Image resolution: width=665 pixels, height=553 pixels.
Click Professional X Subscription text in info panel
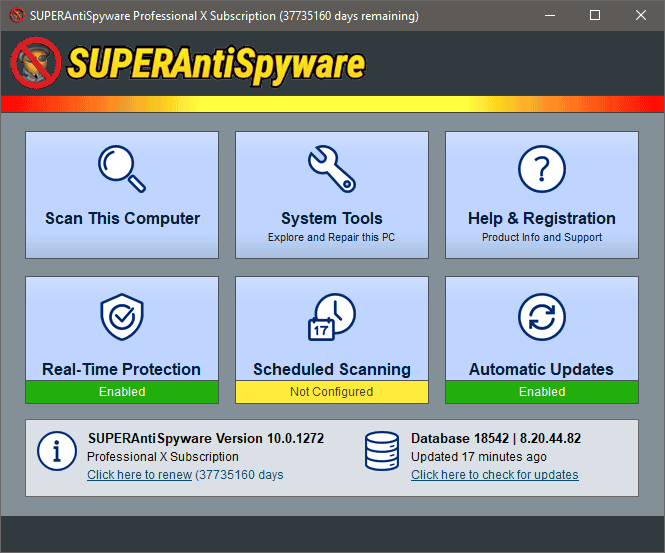point(162,457)
